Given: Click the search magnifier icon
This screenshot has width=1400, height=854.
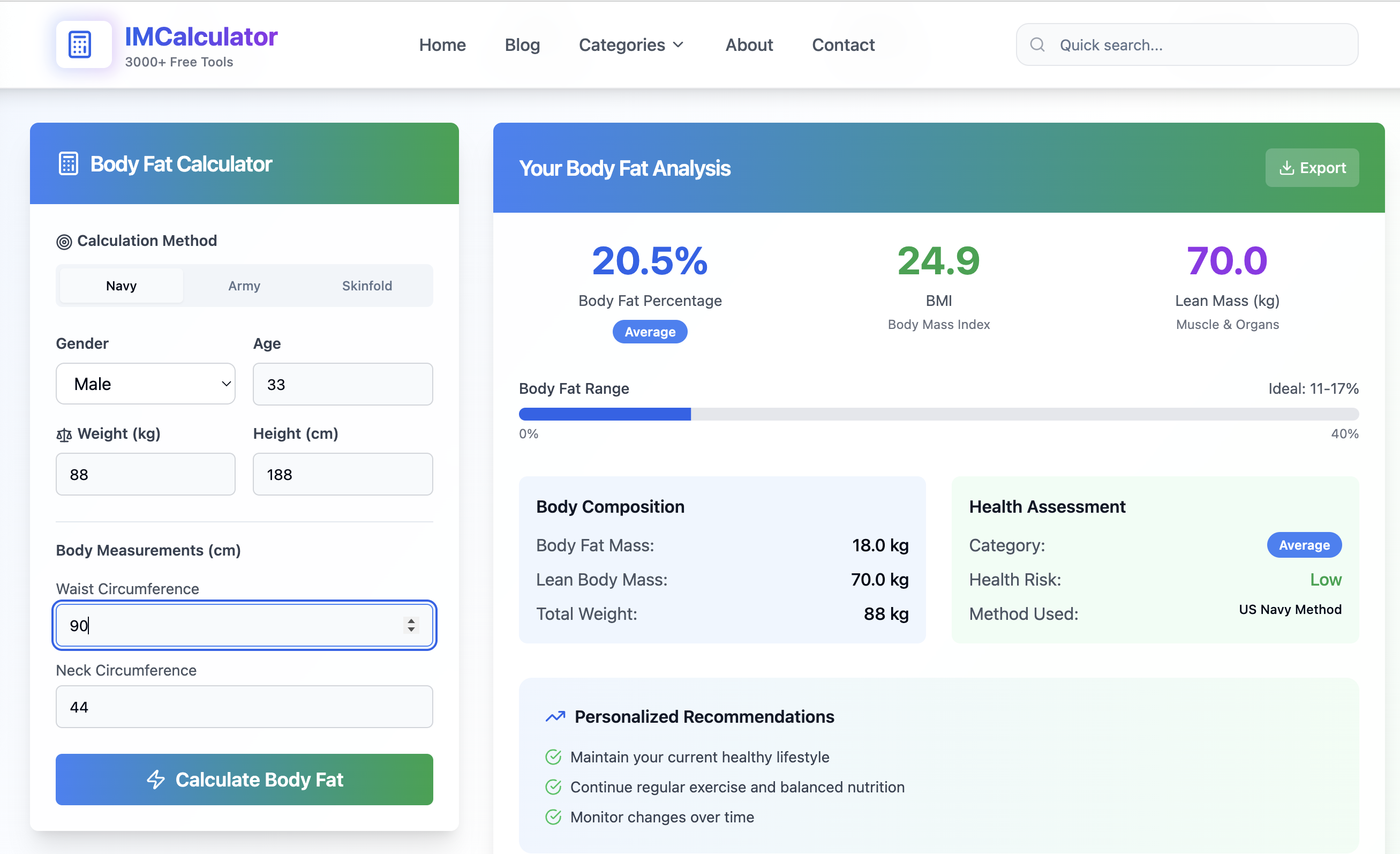Looking at the screenshot, I should click(1037, 45).
